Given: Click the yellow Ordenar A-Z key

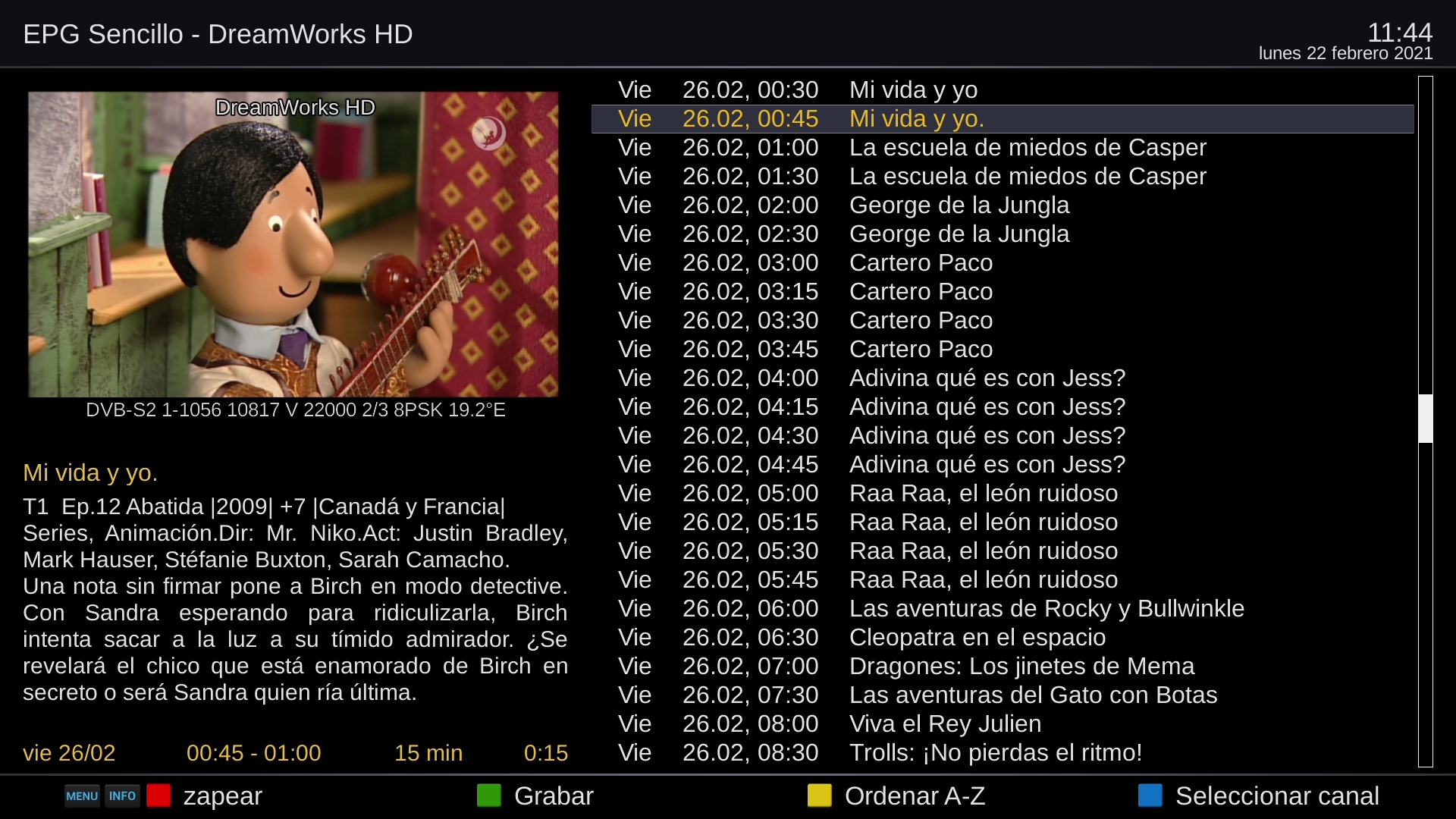Looking at the screenshot, I should [820, 795].
